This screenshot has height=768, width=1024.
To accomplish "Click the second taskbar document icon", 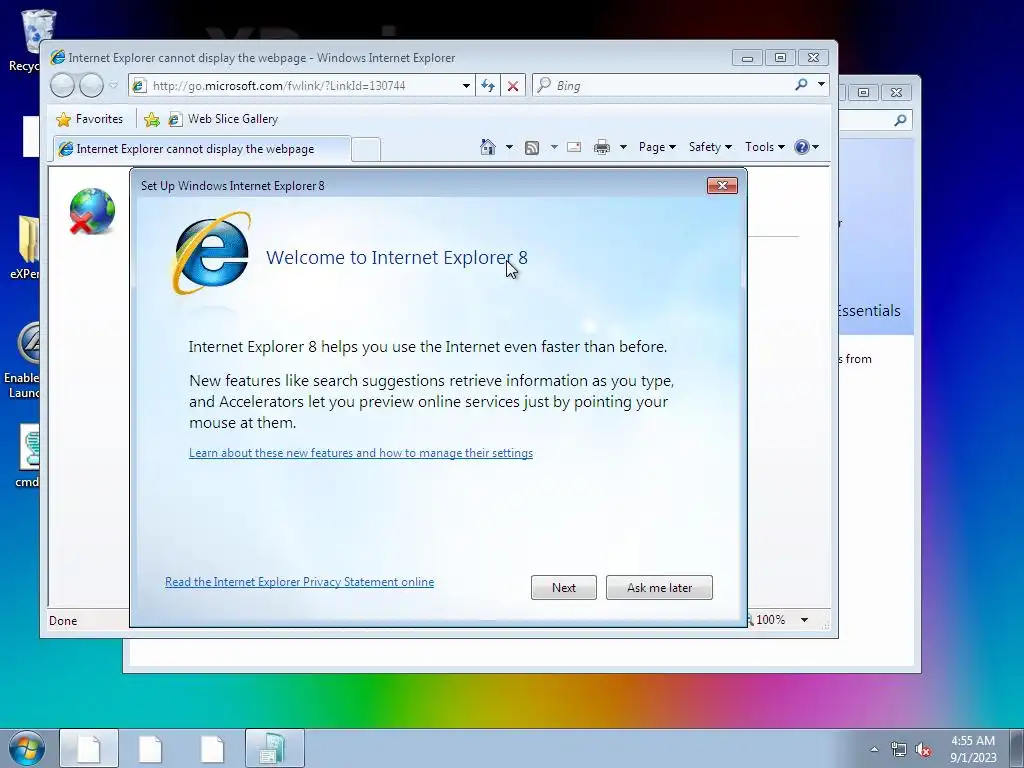I will pyautogui.click(x=150, y=748).
